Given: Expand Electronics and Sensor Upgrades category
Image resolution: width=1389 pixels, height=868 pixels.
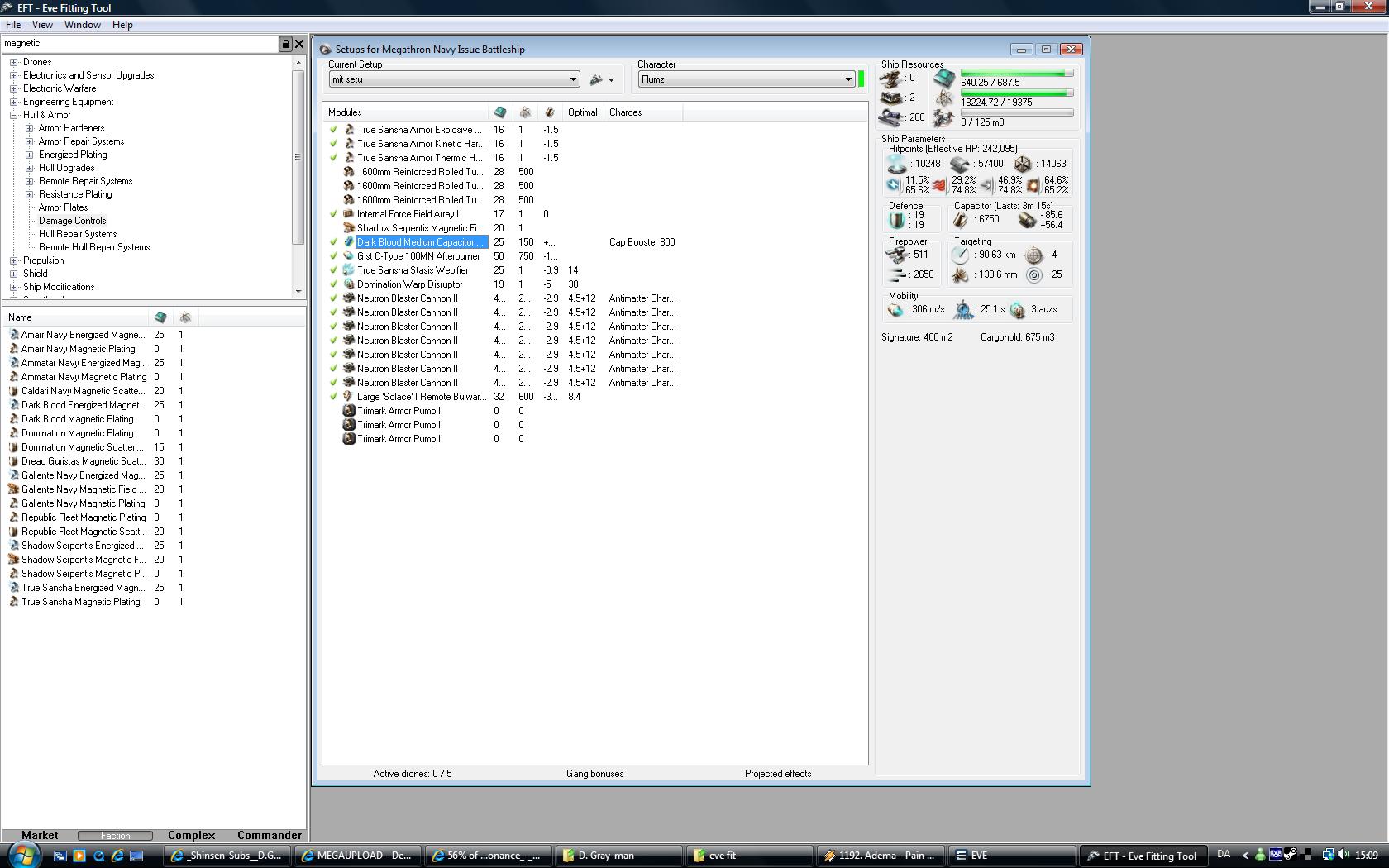Looking at the screenshot, I should (14, 75).
